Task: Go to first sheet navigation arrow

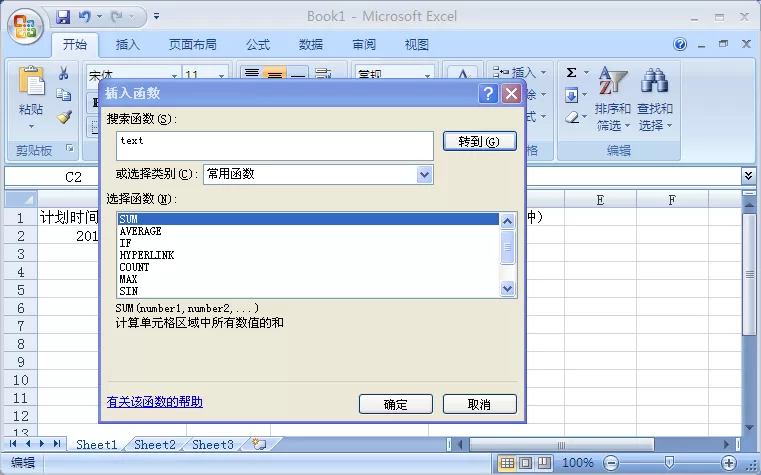Action: pyautogui.click(x=13, y=443)
